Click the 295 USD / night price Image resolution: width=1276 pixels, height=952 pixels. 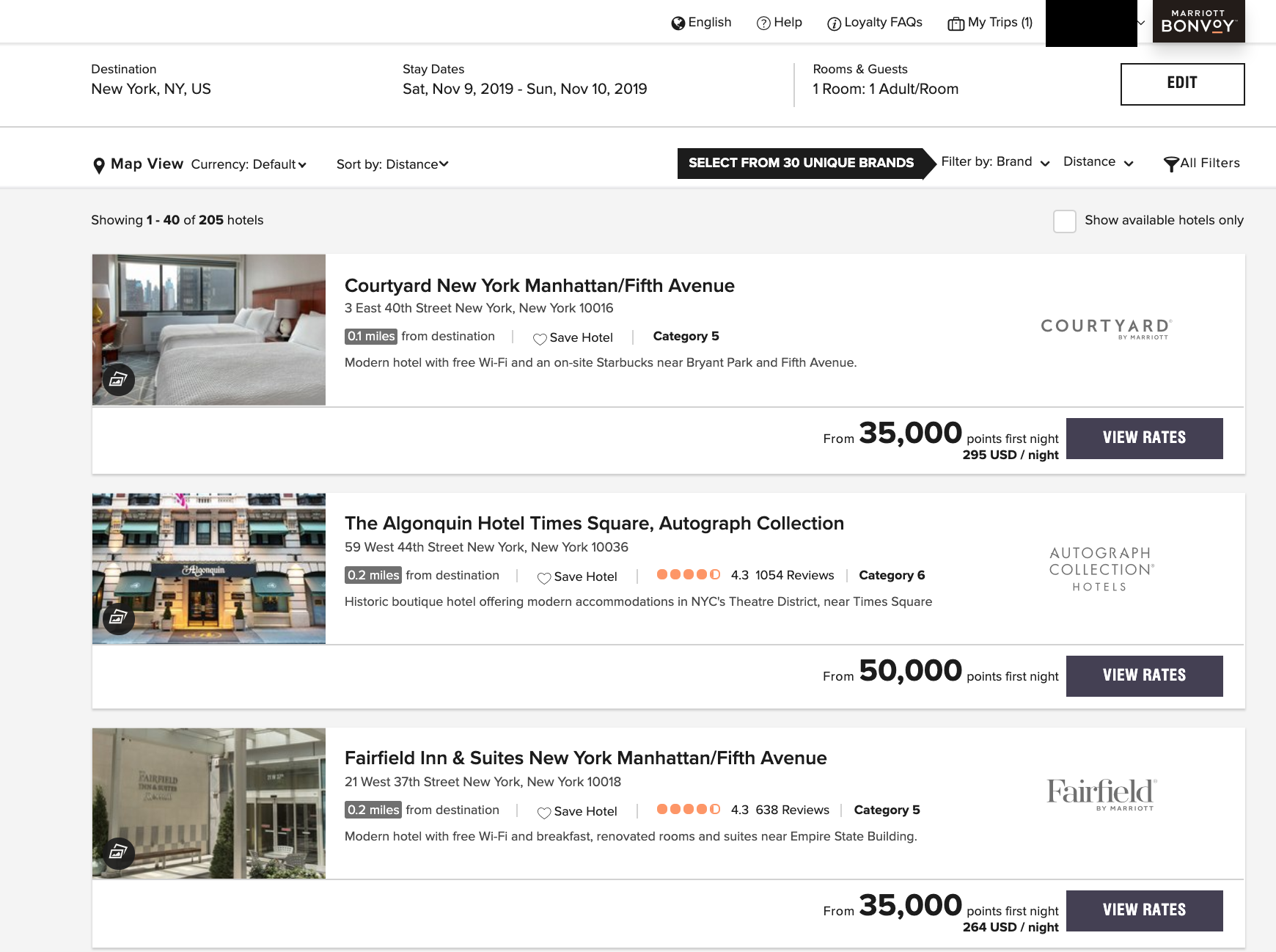pyautogui.click(x=1011, y=455)
